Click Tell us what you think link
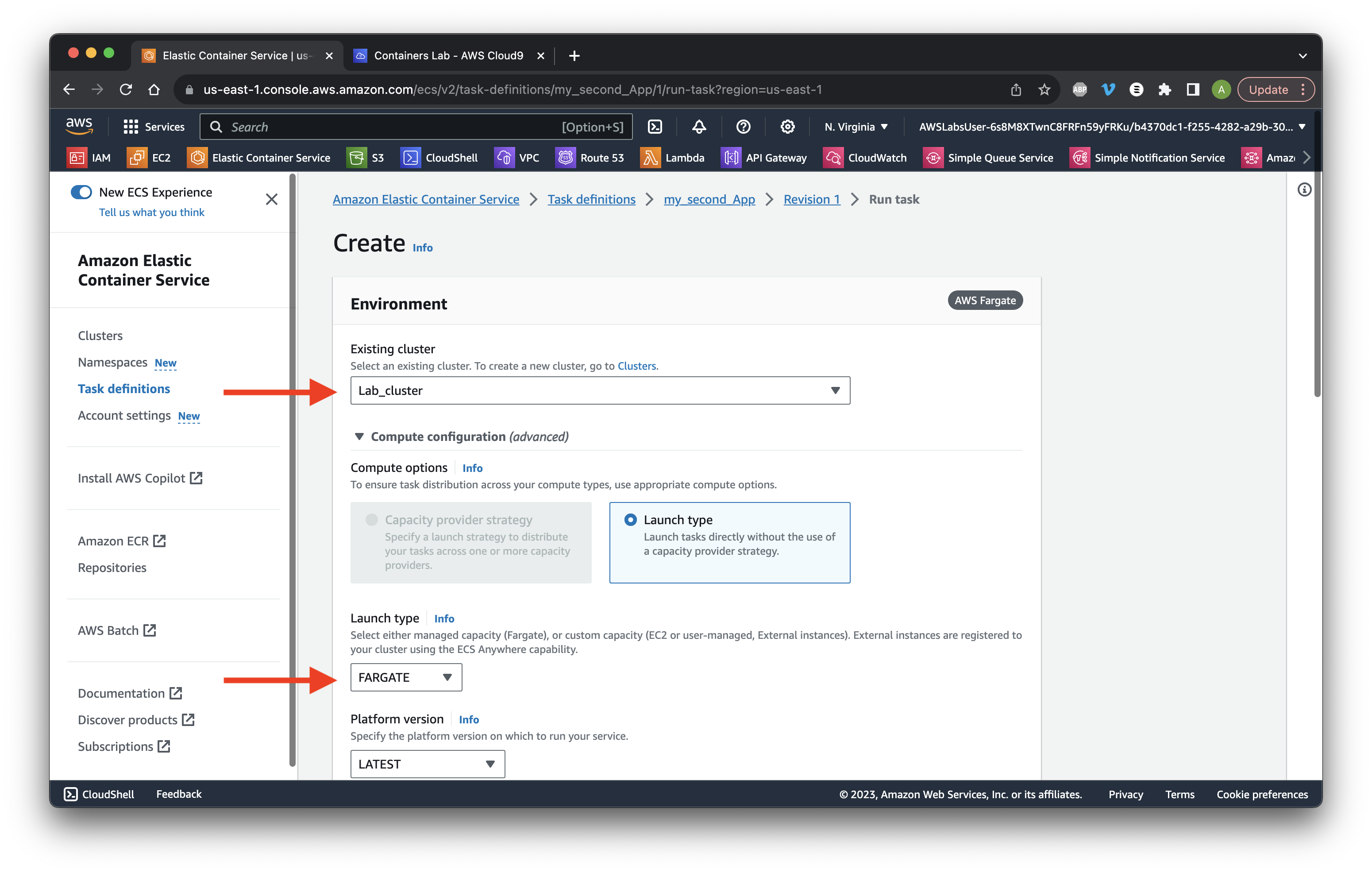Viewport: 1372px width, 873px height. 151,212
